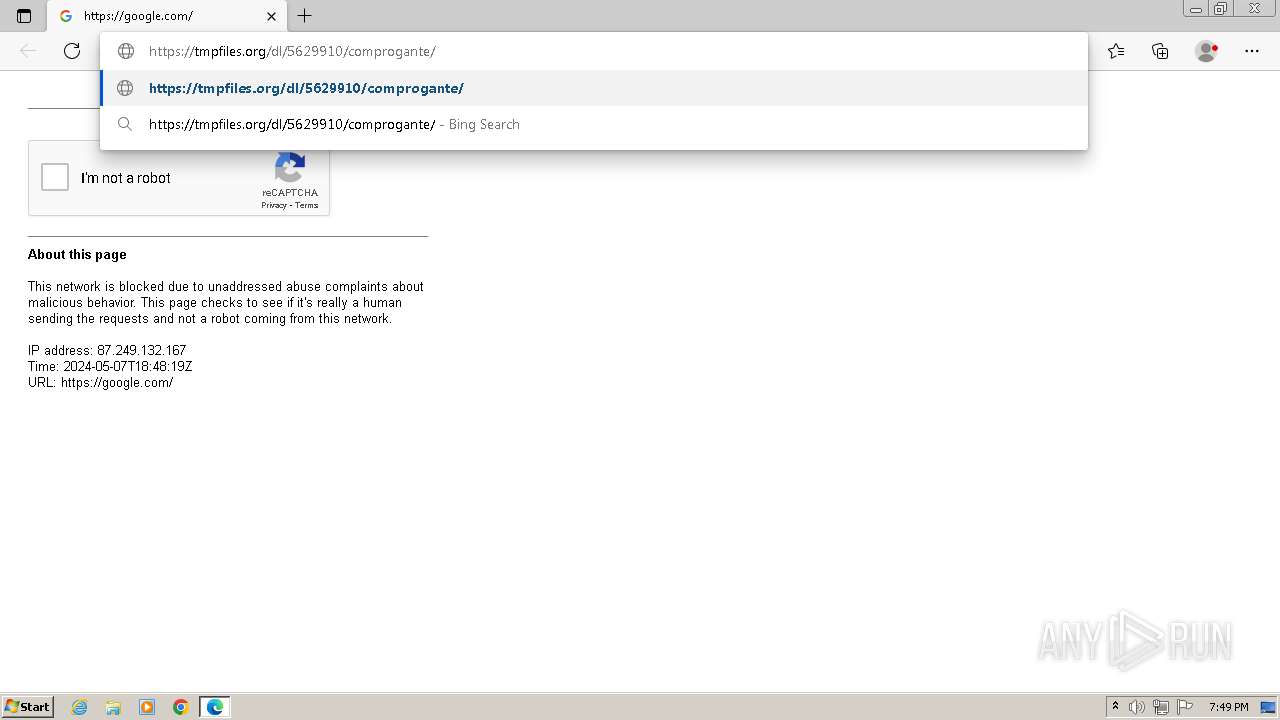Click the URL: https://google.com/ text
The height and width of the screenshot is (720, 1280).
(100, 382)
